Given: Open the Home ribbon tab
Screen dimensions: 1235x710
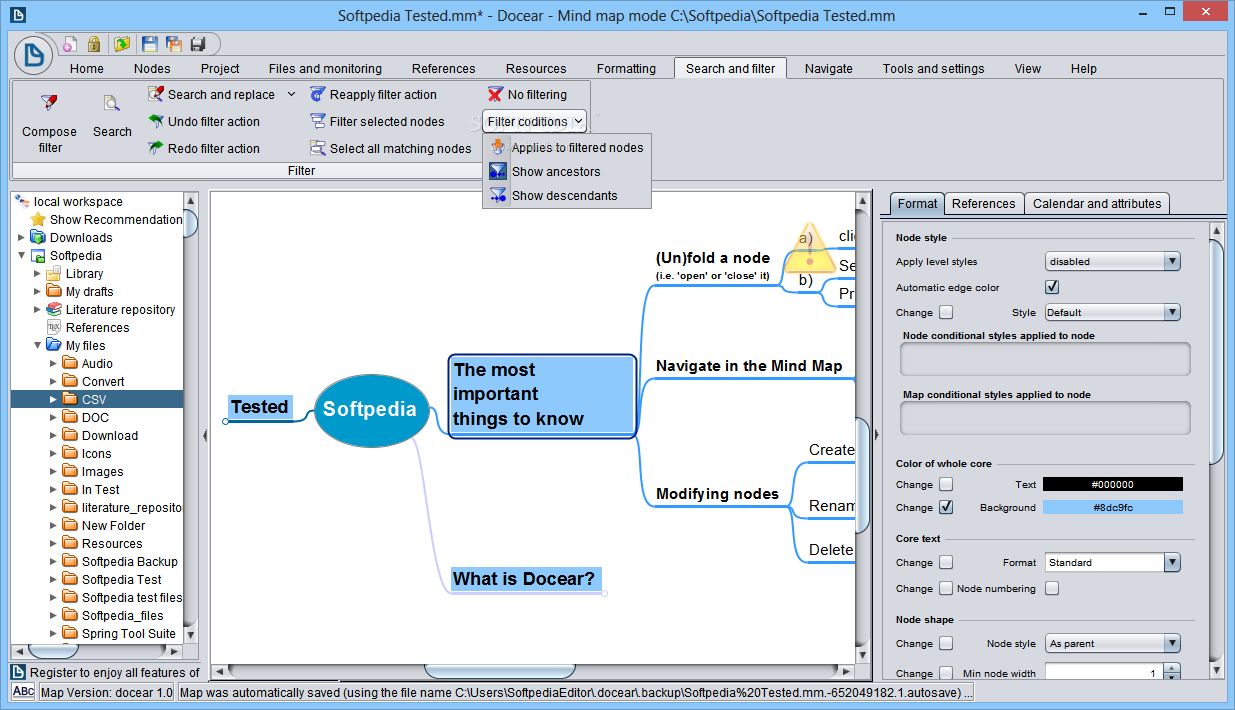Looking at the screenshot, I should 87,69.
